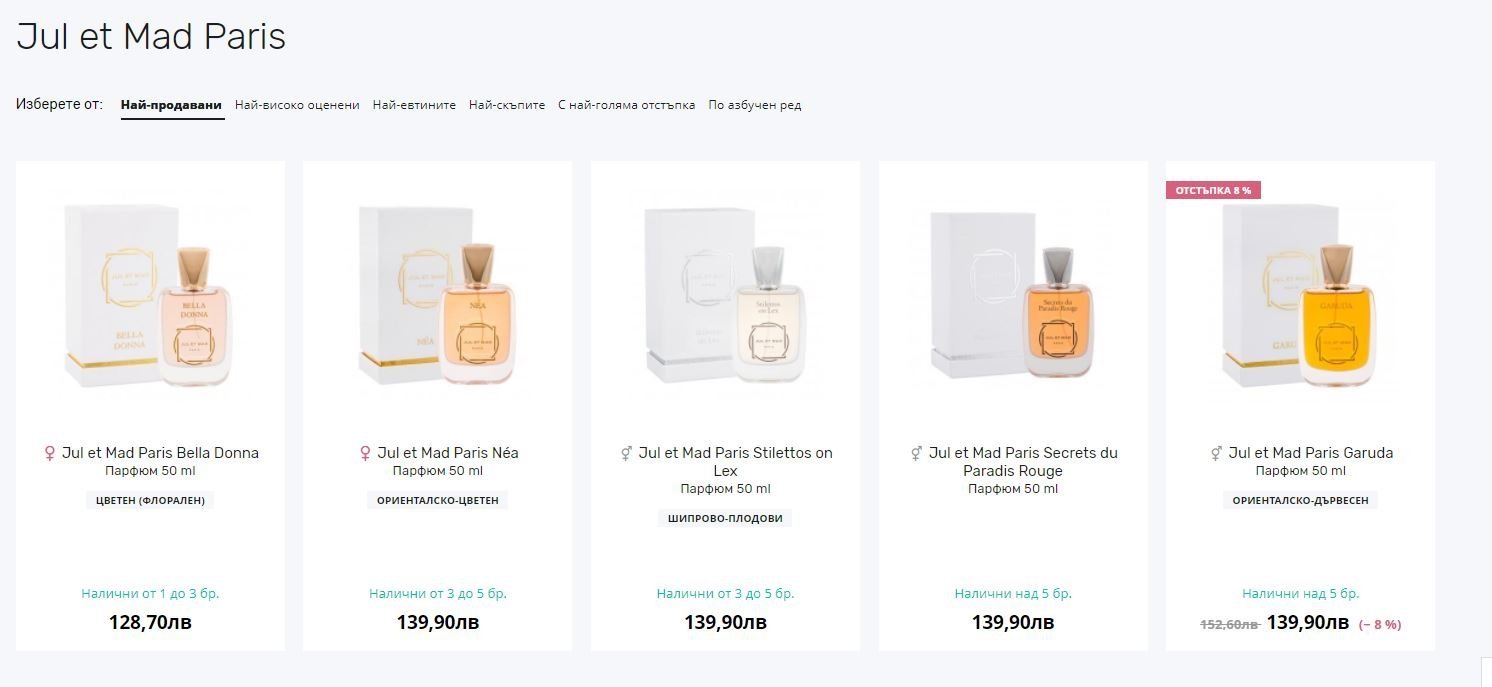
Task: Open 'Jul et Mad Paris Stilettos on Lex' link
Action: click(735, 462)
